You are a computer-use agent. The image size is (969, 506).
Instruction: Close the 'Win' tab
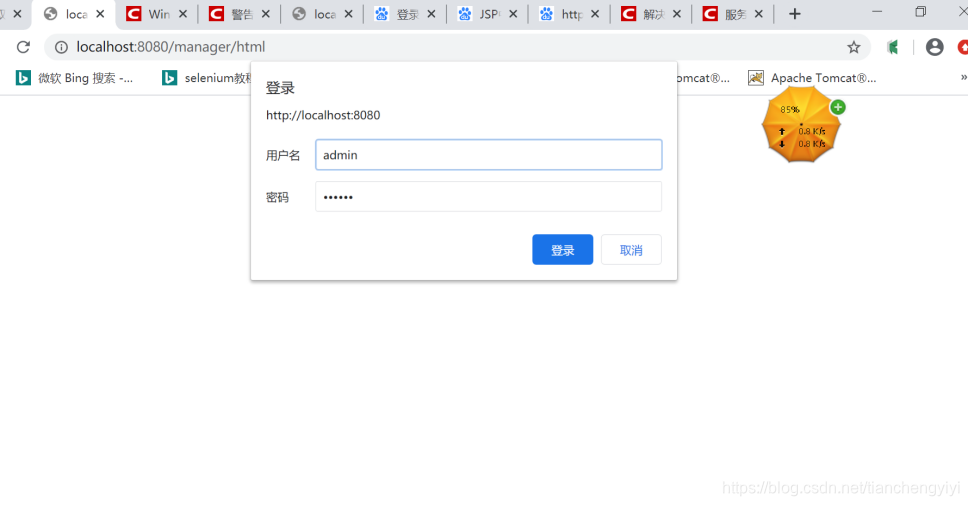183,14
